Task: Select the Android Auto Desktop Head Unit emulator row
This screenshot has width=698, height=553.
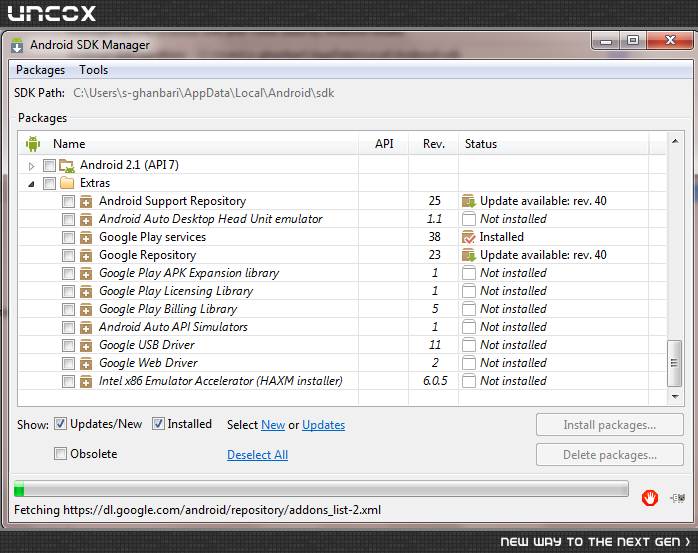Action: pyautogui.click(x=342, y=219)
